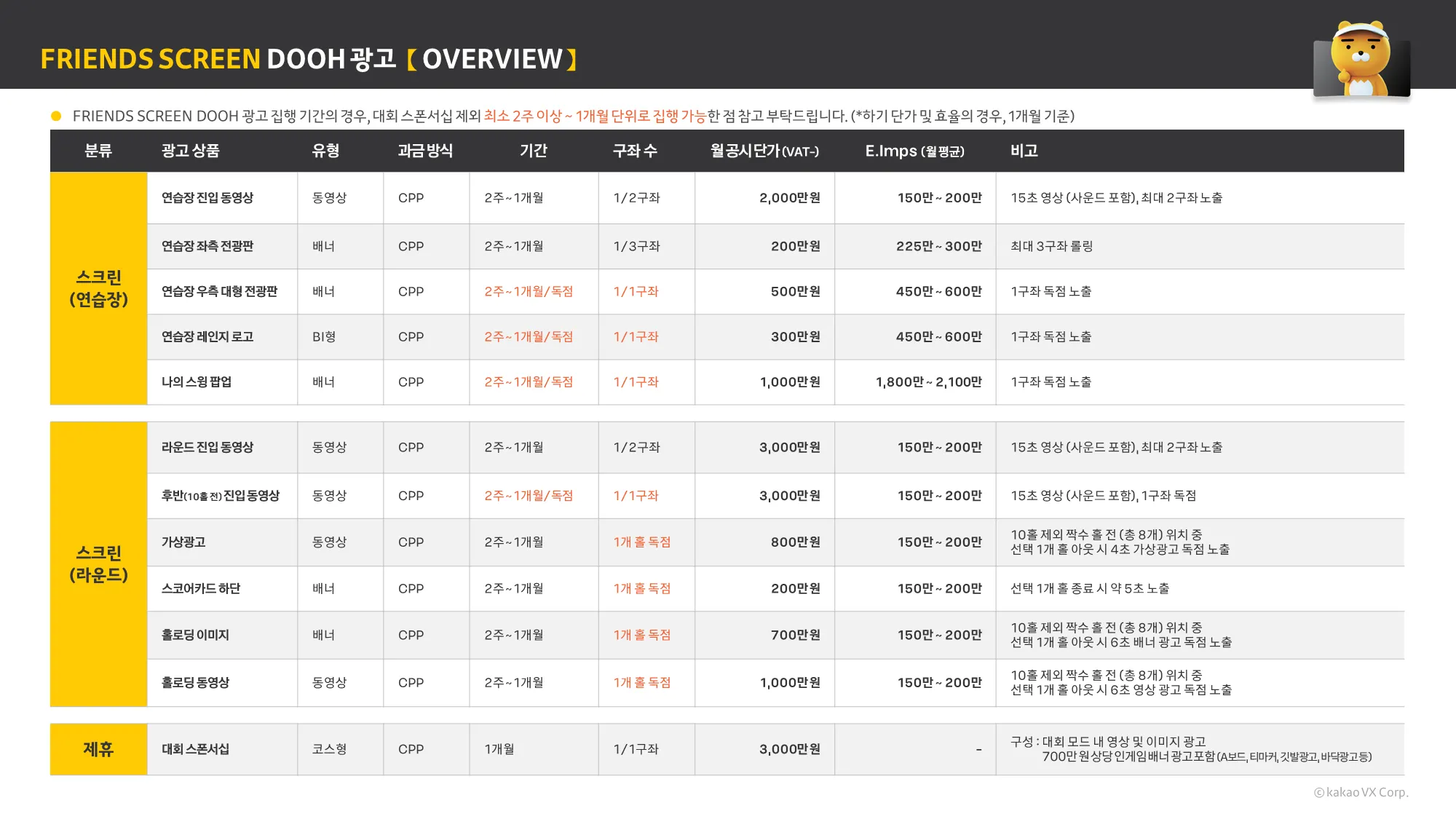Select the 연습장 좌측 전광판 product name

tap(207, 246)
